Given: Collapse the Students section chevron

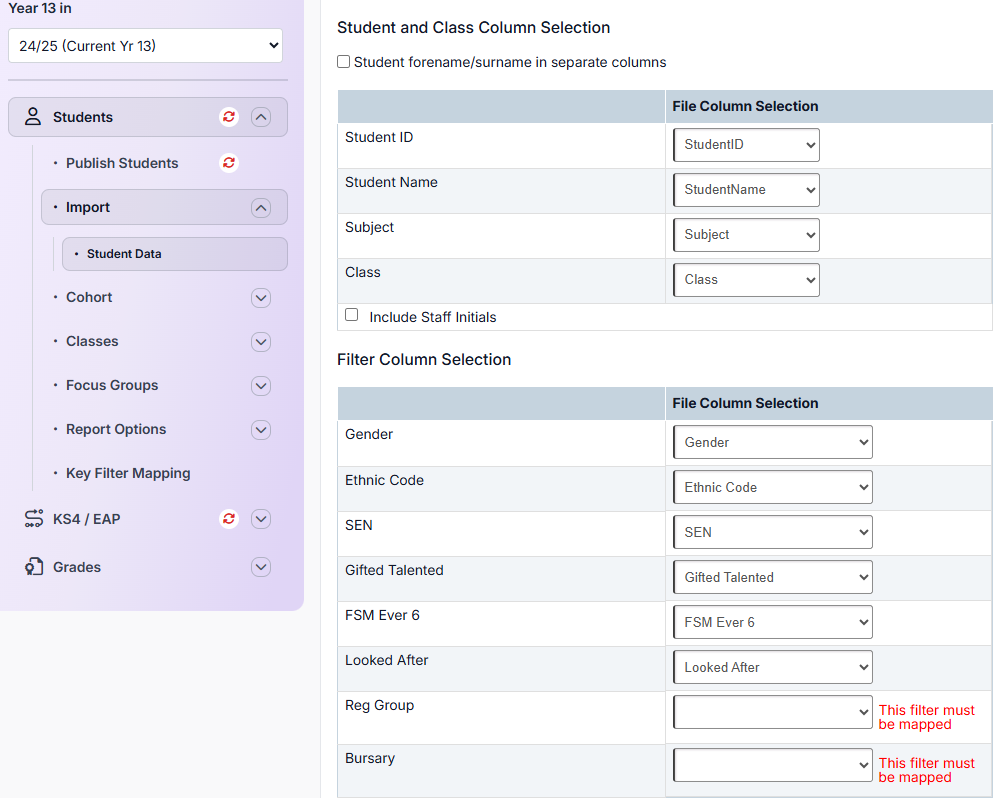Looking at the screenshot, I should click(x=261, y=117).
